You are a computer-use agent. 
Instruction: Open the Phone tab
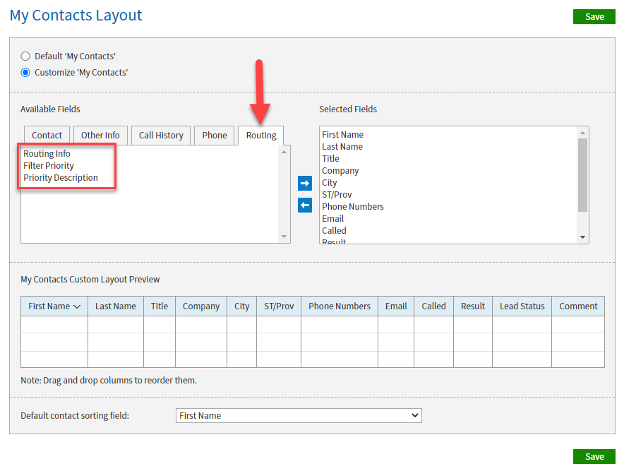pos(214,135)
